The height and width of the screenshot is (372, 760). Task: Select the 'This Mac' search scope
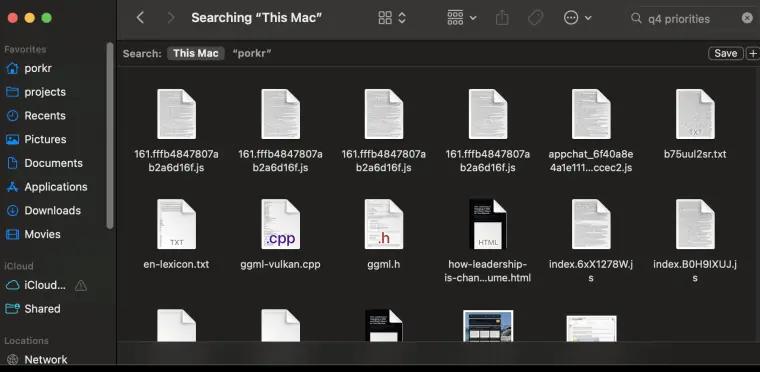pyautogui.click(x=196, y=53)
